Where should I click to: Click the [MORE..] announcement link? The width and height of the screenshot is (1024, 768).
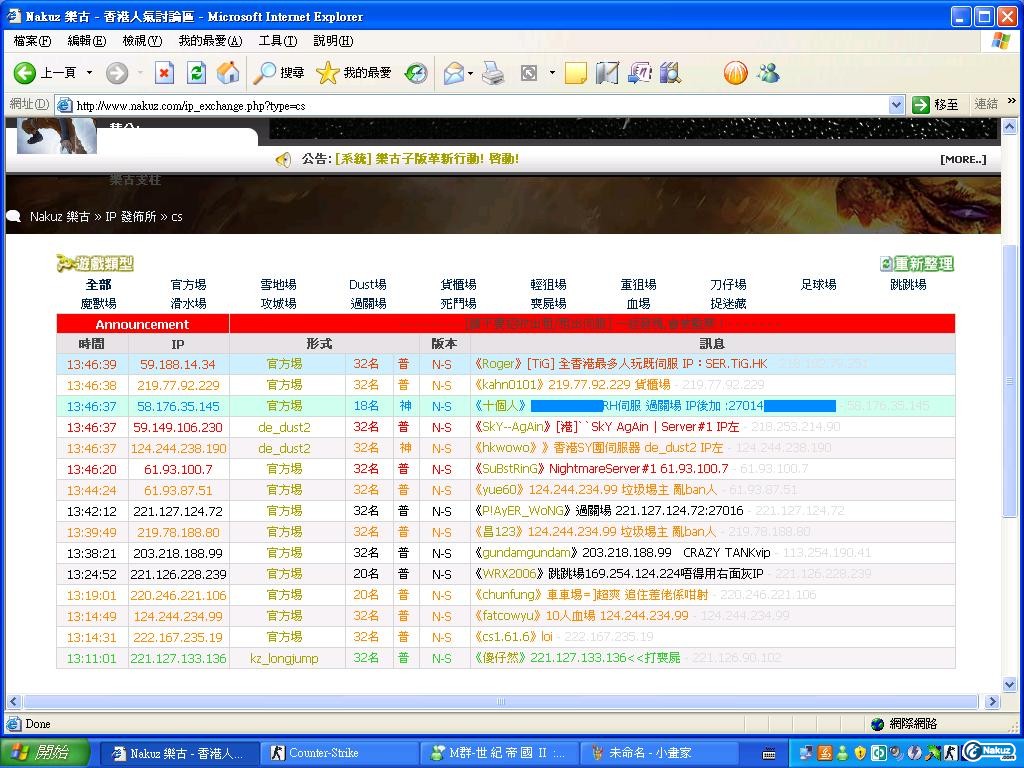click(x=962, y=159)
